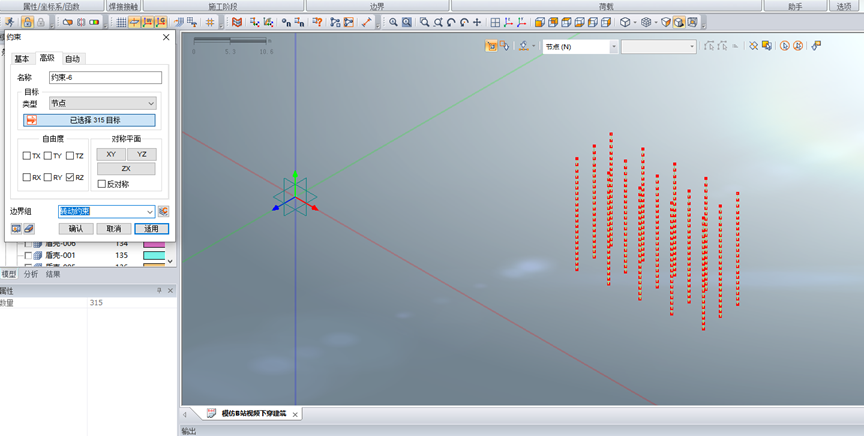
Task: Apply the XY symmetry plane
Action: click(111, 154)
